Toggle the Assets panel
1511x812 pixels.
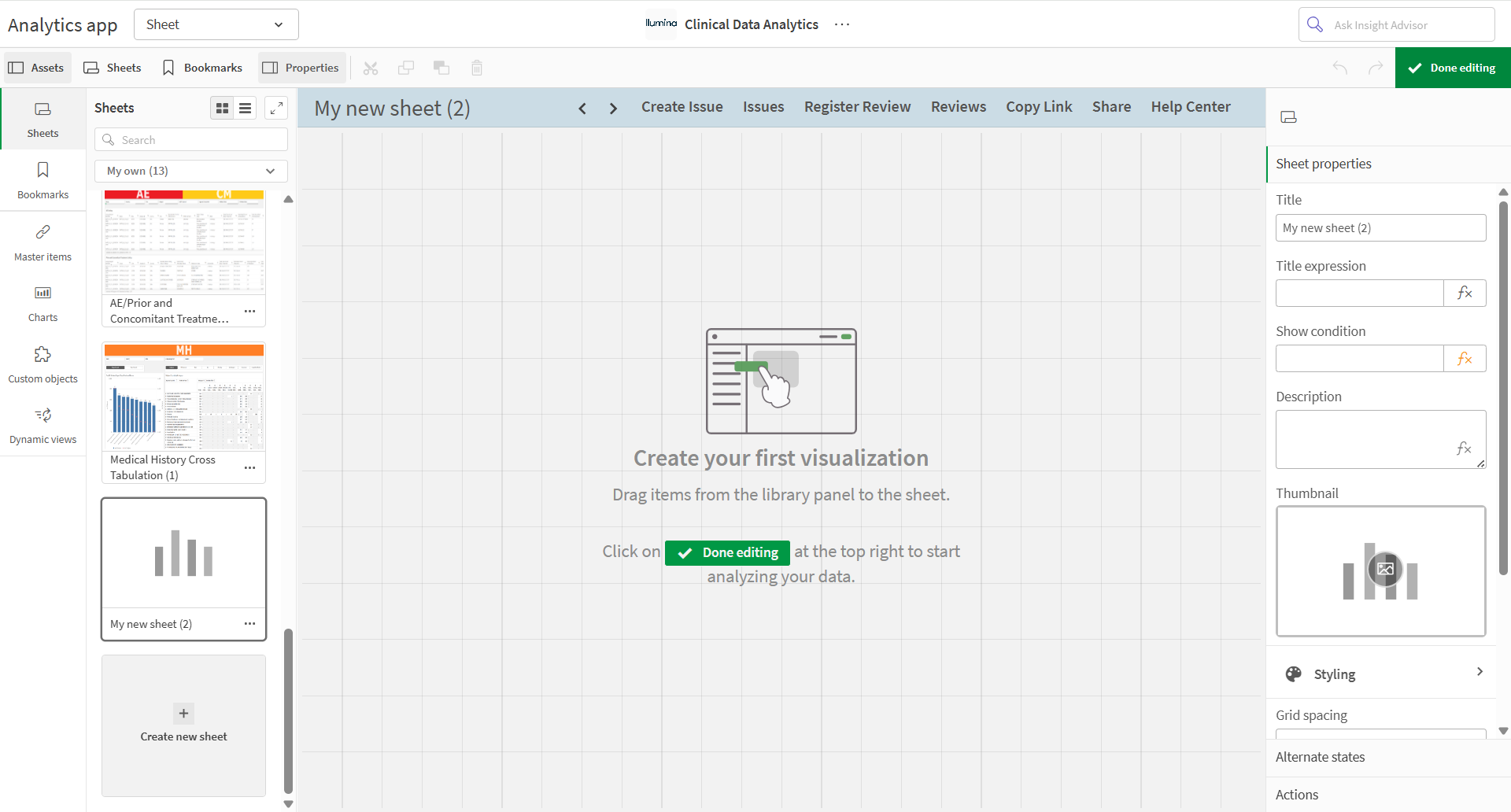coord(36,68)
